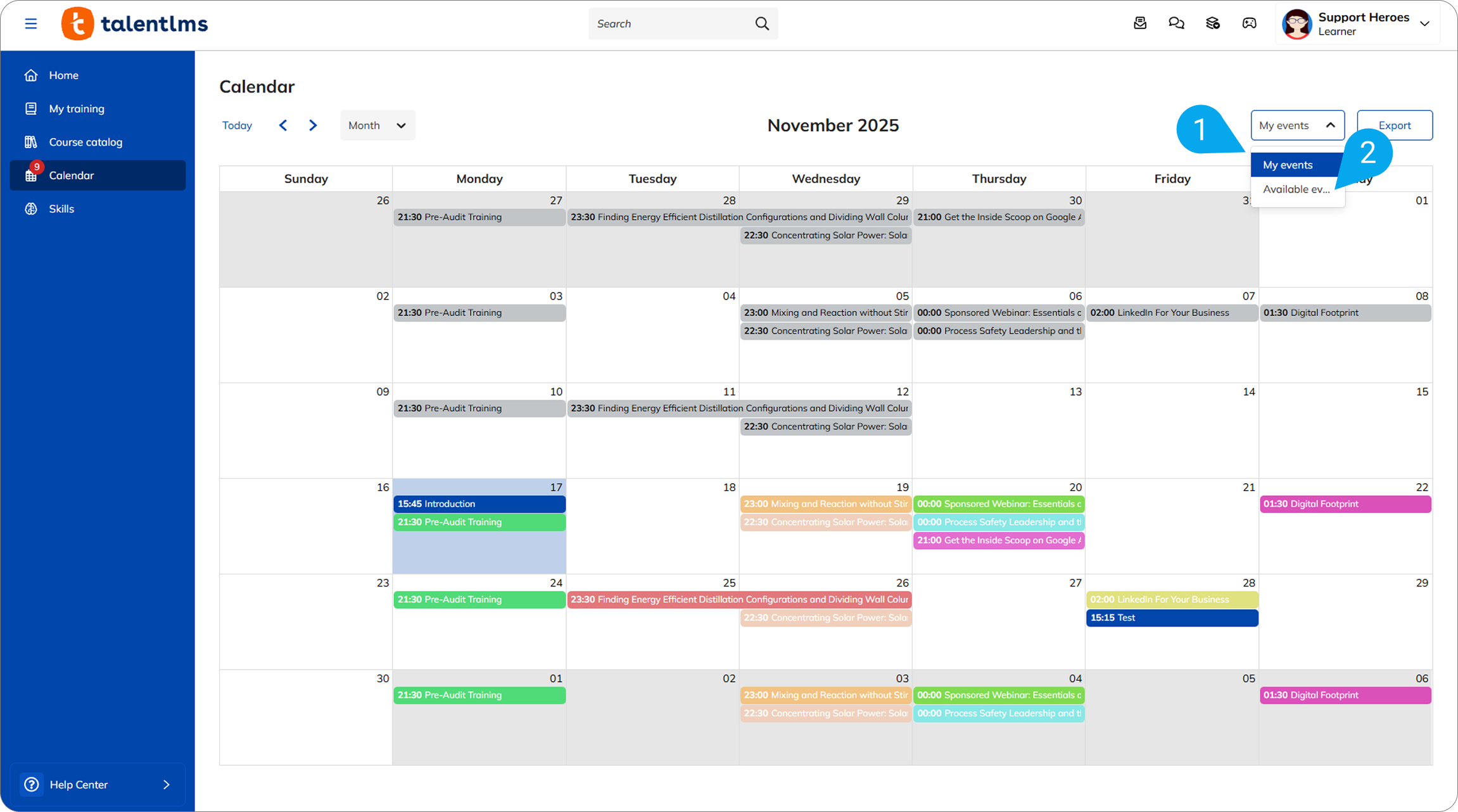Go to next month arrow

[313, 125]
